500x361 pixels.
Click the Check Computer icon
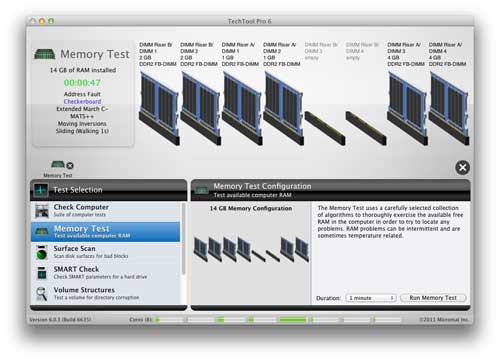[42, 211]
